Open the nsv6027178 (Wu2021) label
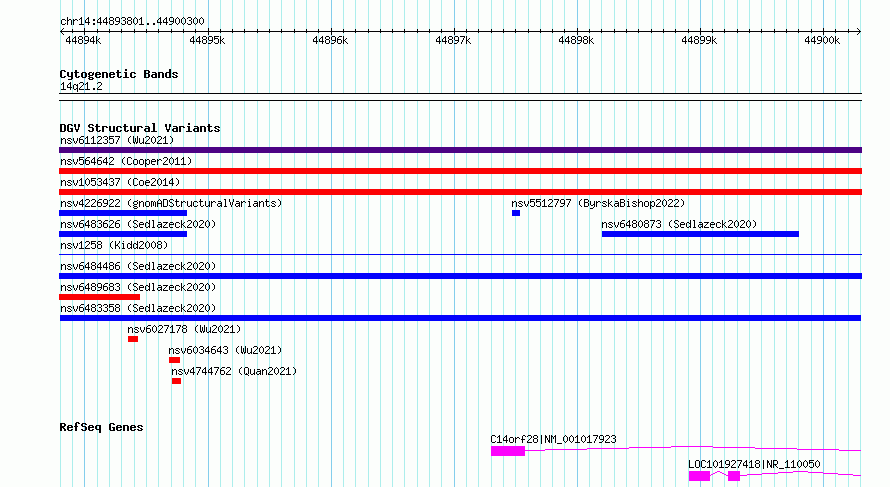Viewport: 890px width, 487px height. 184,329
